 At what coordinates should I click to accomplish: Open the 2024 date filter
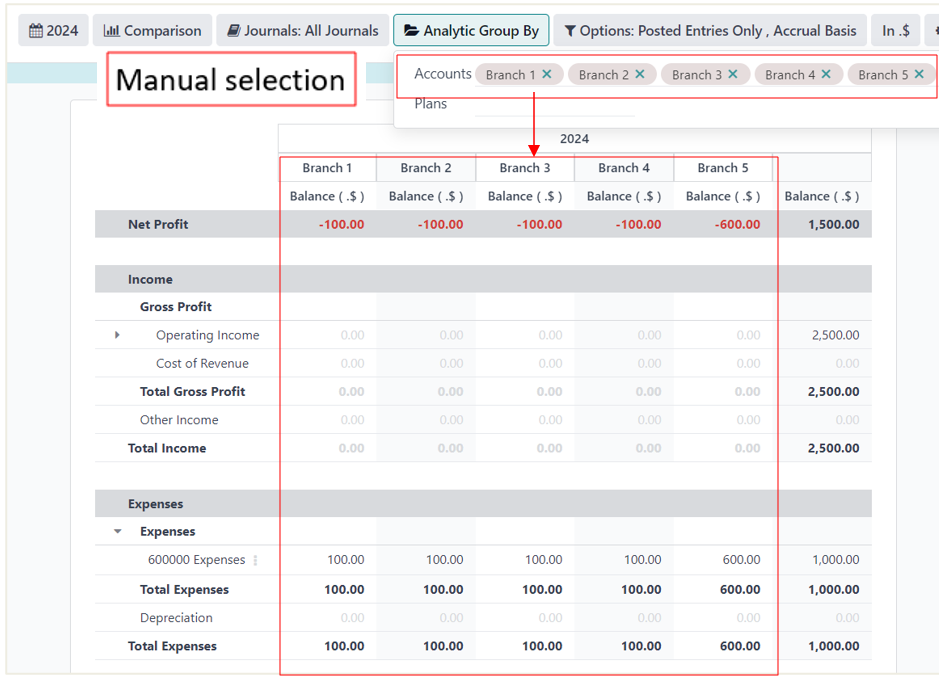pos(53,31)
